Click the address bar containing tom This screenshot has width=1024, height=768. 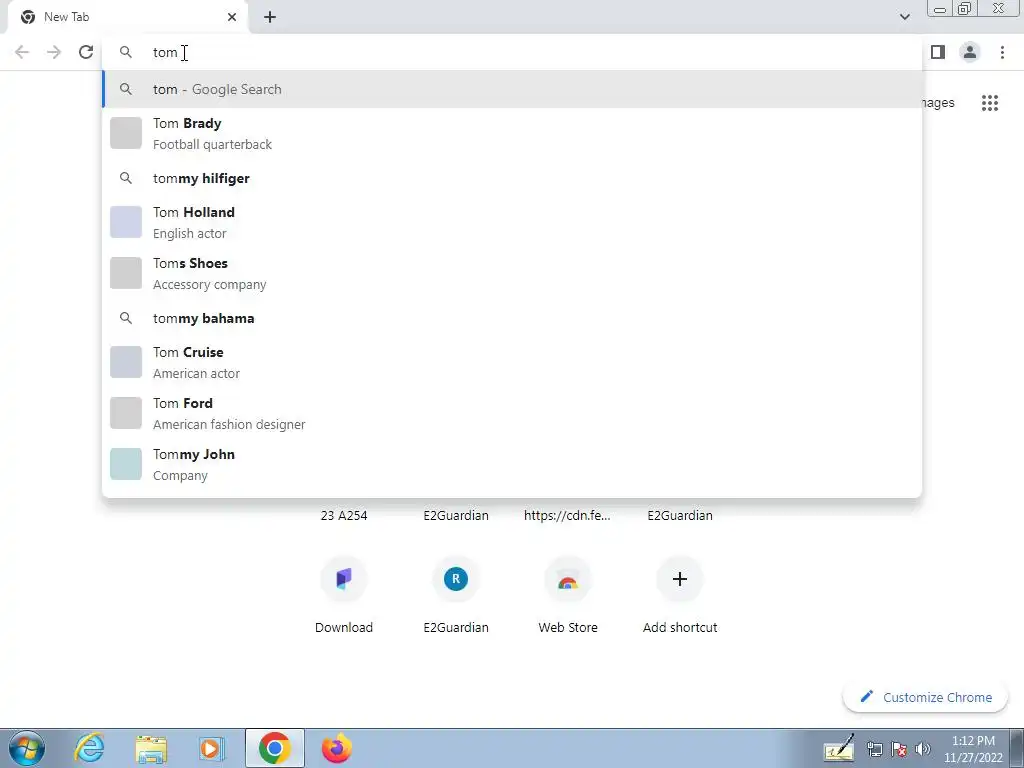pyautogui.click(x=512, y=52)
